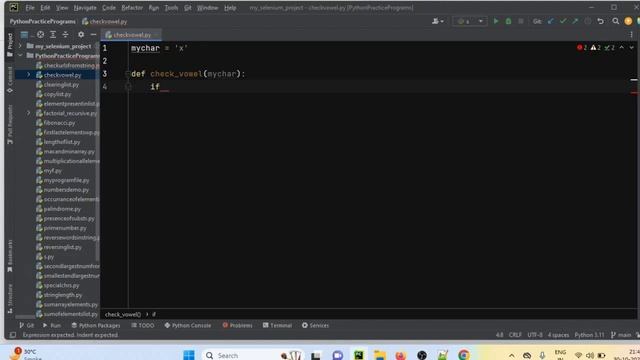Toggle the Bookmarks side tool tab
The height and width of the screenshot is (360, 640).
pyautogui.click(x=10, y=256)
